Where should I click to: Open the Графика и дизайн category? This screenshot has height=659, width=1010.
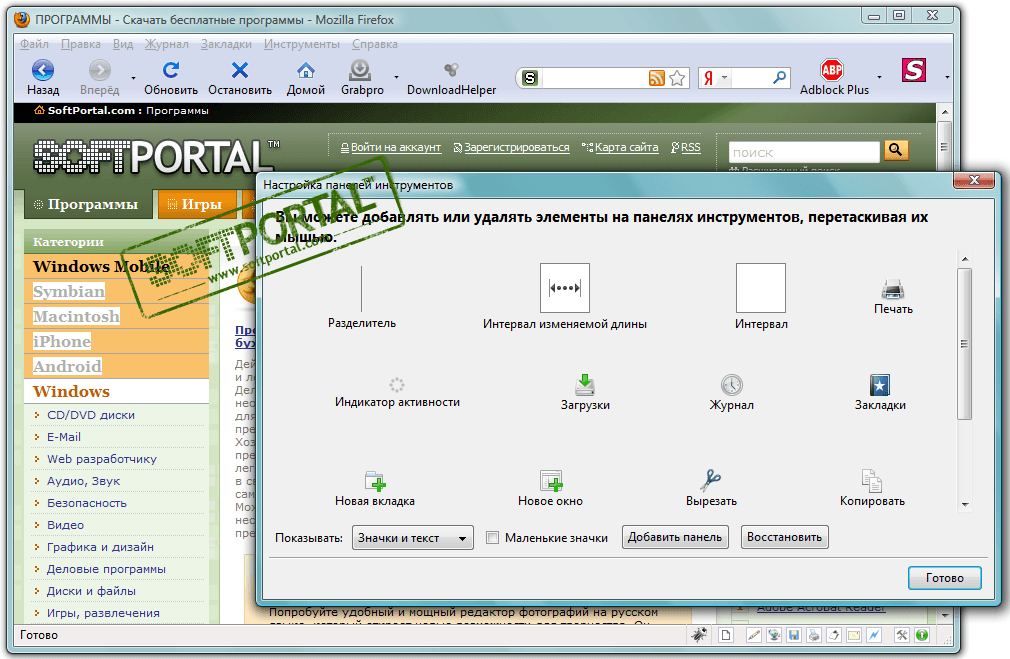[x=100, y=547]
